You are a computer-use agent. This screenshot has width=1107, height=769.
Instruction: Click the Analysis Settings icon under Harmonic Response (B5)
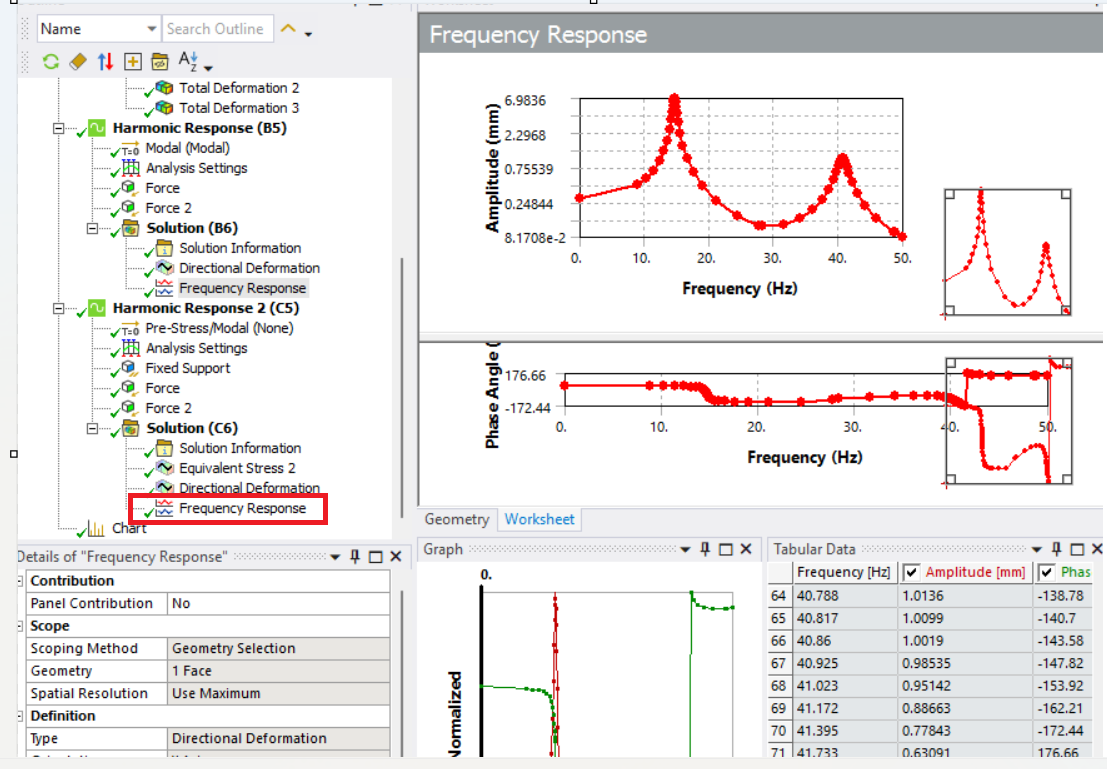click(131, 168)
